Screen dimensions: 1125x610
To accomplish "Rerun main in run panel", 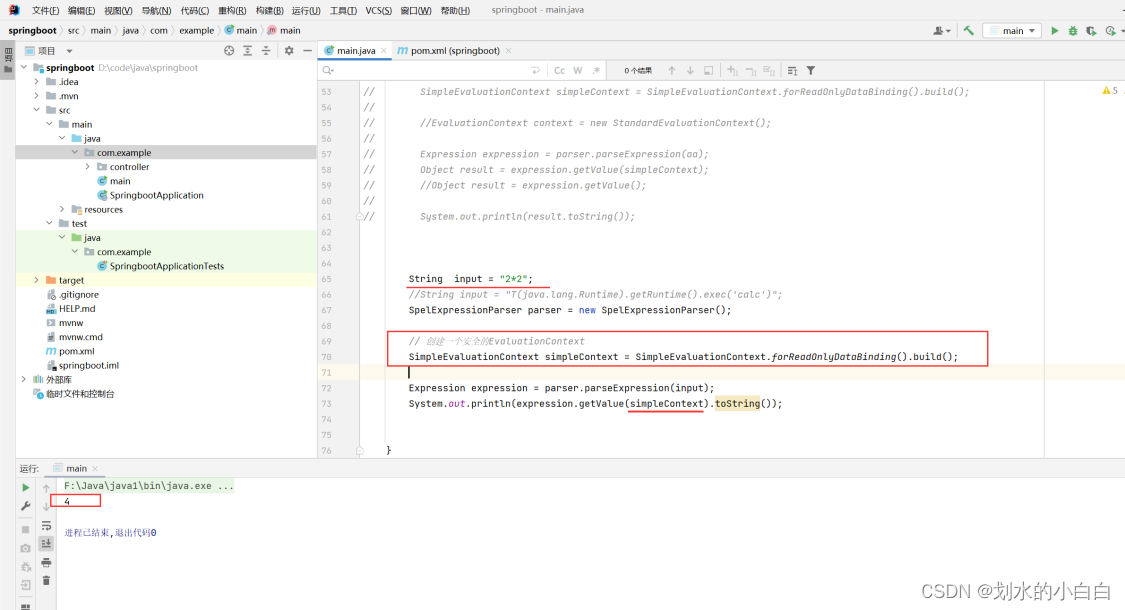I will point(26,487).
